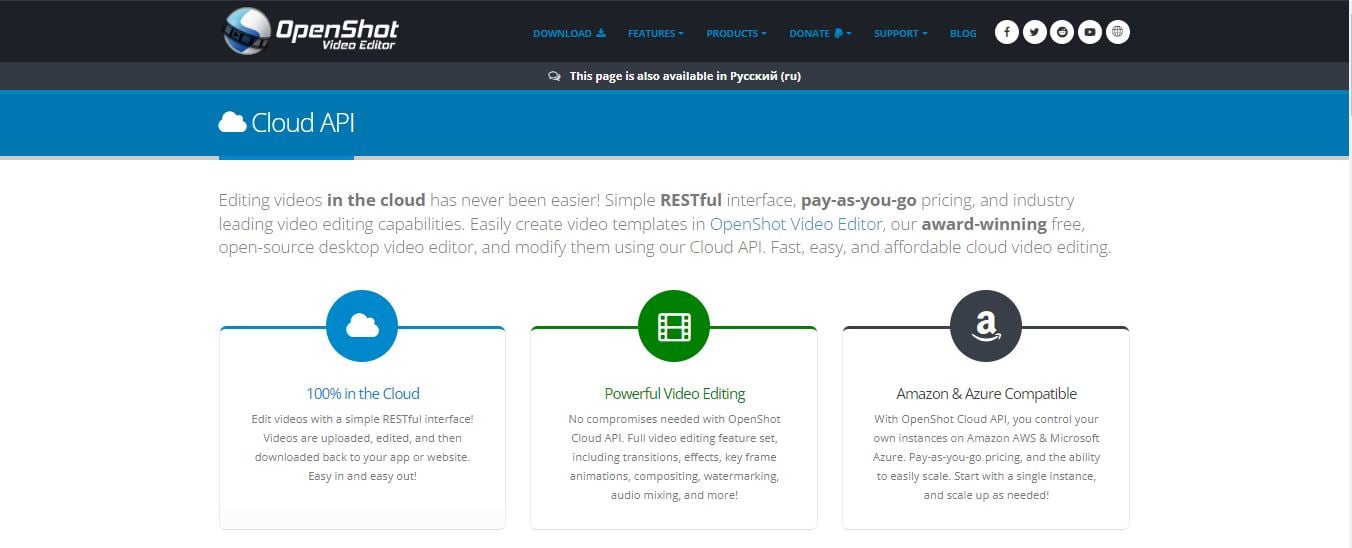Open the Donate dropdown menu
Screen dimensions: 1352x548
tap(820, 34)
